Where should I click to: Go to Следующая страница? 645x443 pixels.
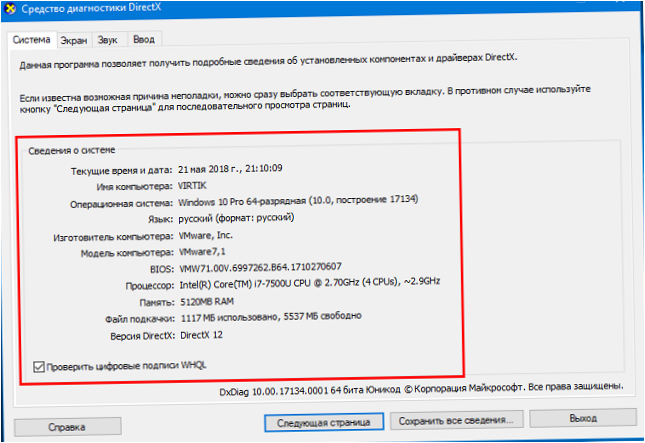point(324,422)
